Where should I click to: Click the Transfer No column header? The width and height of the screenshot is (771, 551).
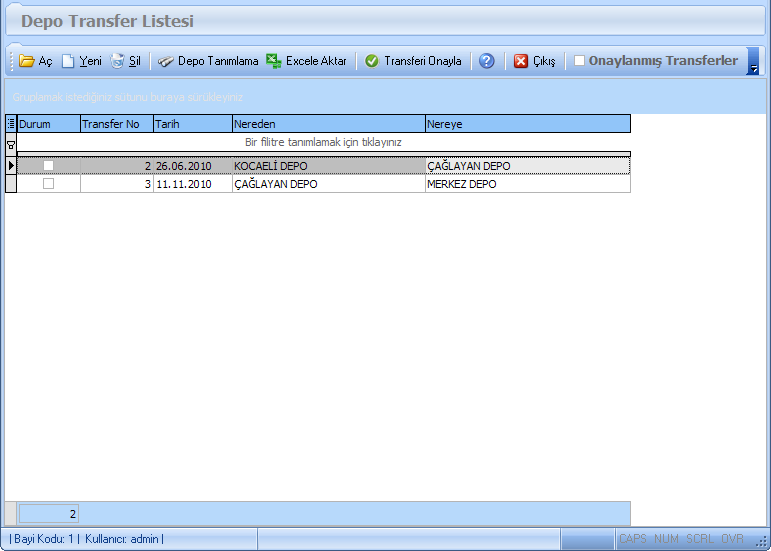click(116, 124)
